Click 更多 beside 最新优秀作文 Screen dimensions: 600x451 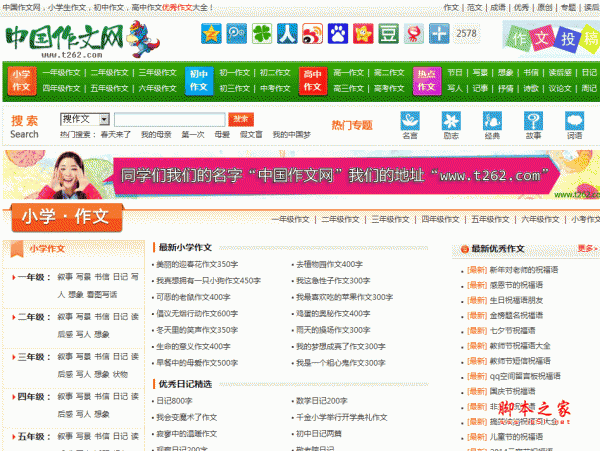[587, 249]
